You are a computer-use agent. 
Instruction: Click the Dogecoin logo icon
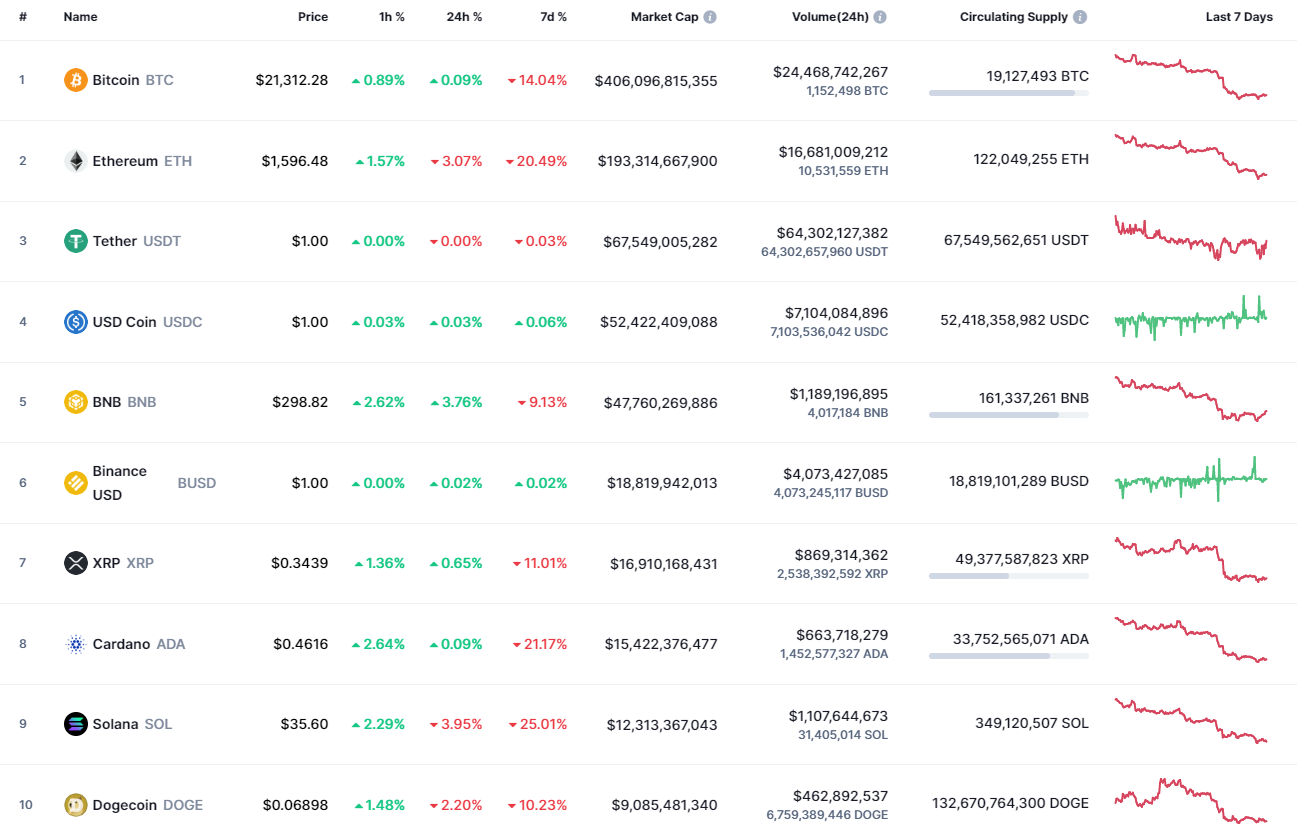click(x=75, y=805)
